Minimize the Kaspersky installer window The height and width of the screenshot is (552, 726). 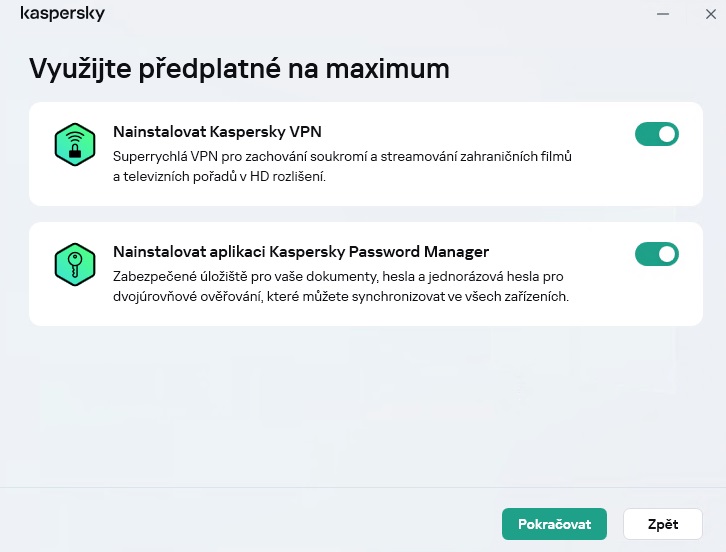click(x=663, y=14)
